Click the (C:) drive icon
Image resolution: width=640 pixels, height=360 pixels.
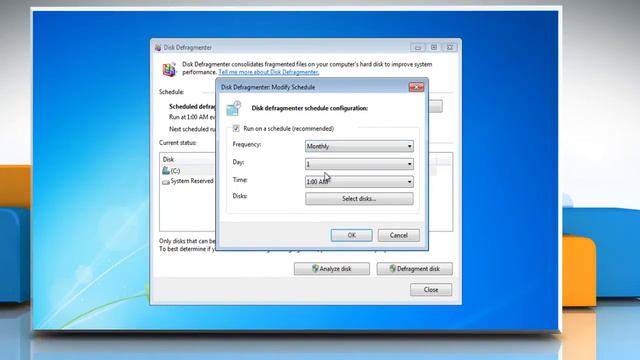[x=166, y=170]
